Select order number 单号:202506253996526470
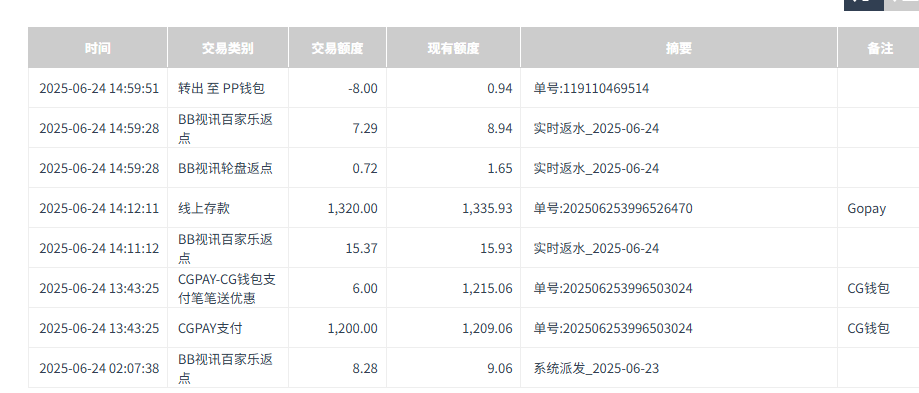Viewport: 919px width, 393px height. 612,209
